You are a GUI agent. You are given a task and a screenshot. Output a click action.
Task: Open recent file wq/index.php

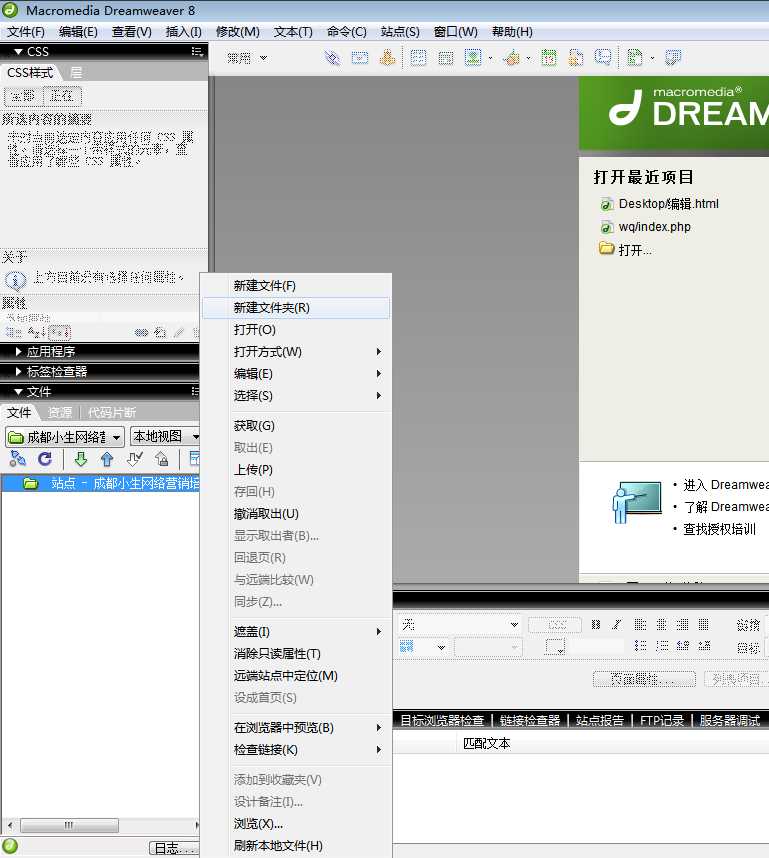[655, 227]
